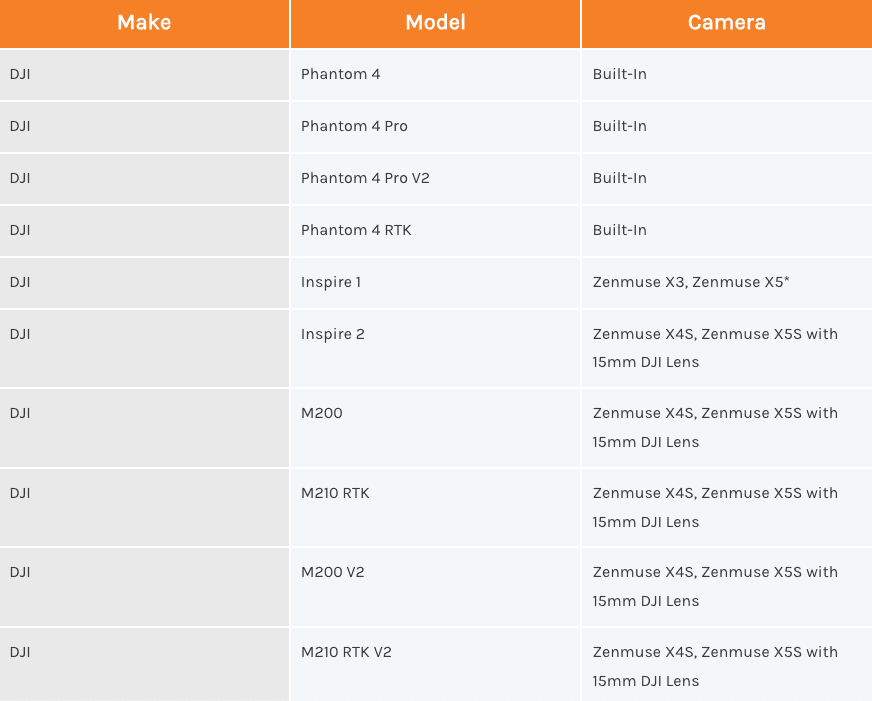Click DJI make in Phantom 4 RTK row
Image resolution: width=872 pixels, height=701 pixels.
coord(144,231)
